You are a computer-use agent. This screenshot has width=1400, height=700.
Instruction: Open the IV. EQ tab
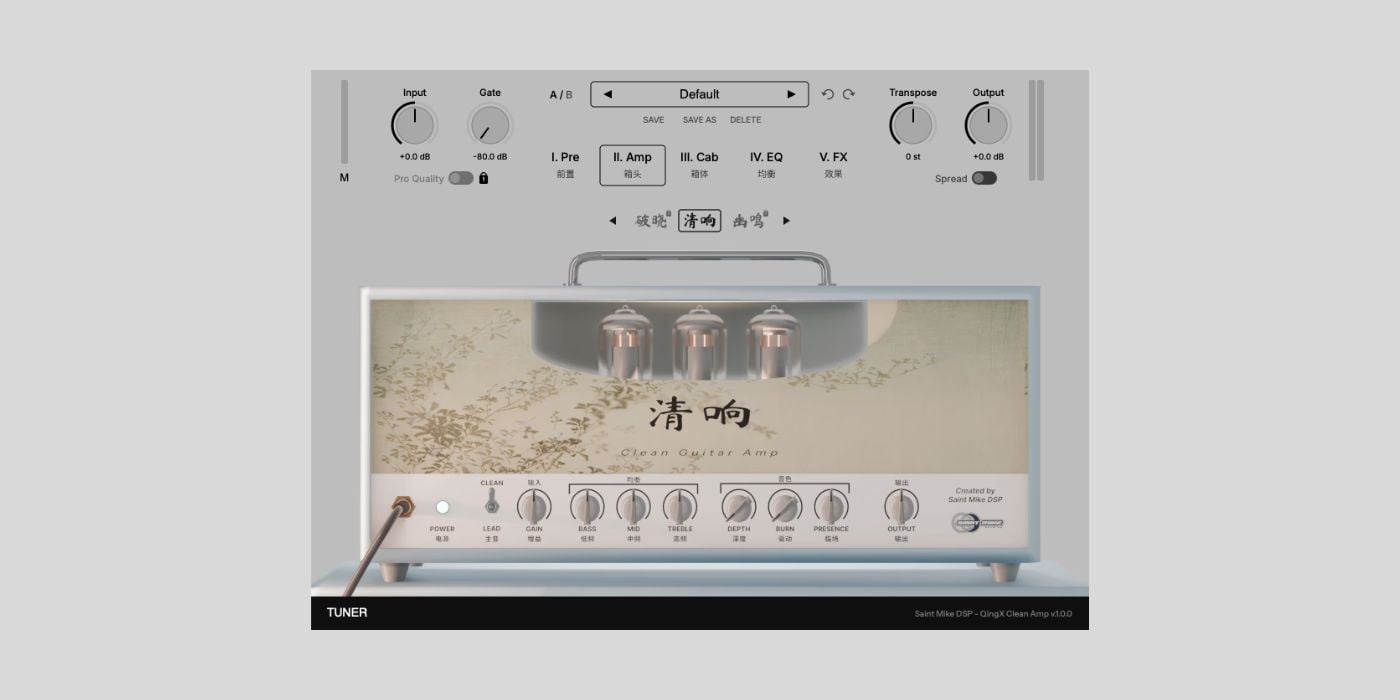(766, 165)
